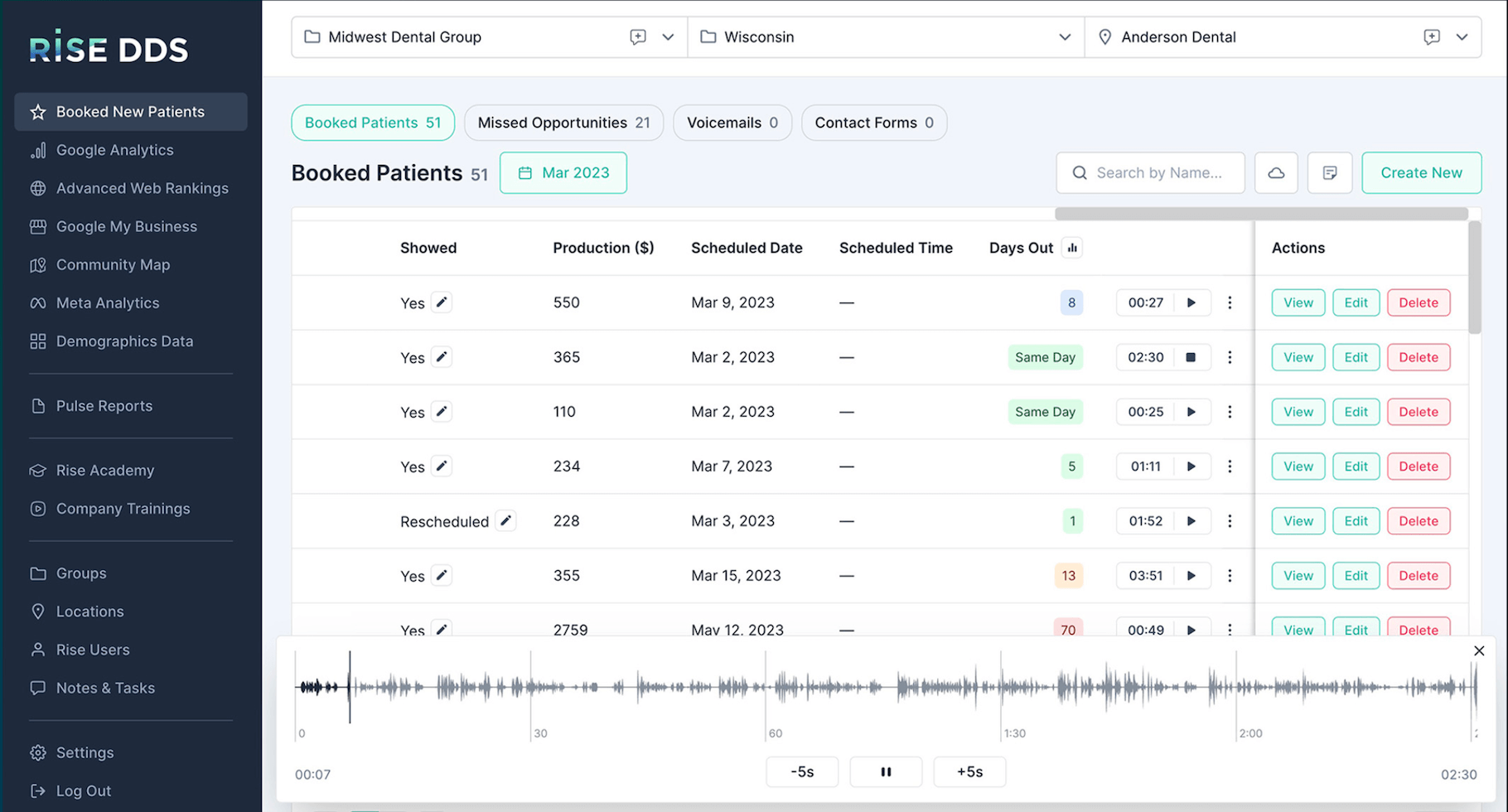Open Booked New Patients in sidebar
The image size is (1508, 812).
coord(131,112)
